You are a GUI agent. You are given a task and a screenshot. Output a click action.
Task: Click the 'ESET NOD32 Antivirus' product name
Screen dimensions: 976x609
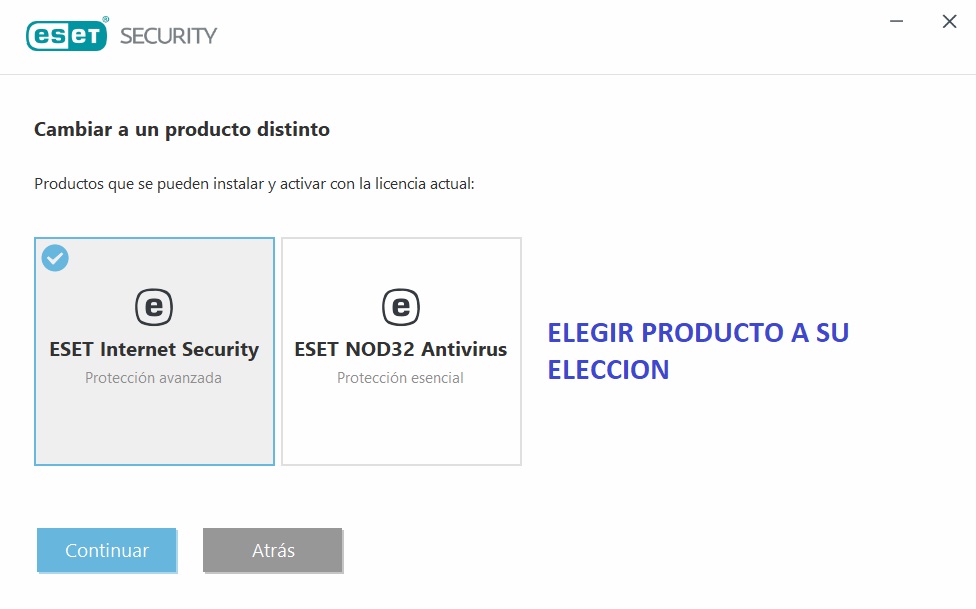[x=401, y=350]
